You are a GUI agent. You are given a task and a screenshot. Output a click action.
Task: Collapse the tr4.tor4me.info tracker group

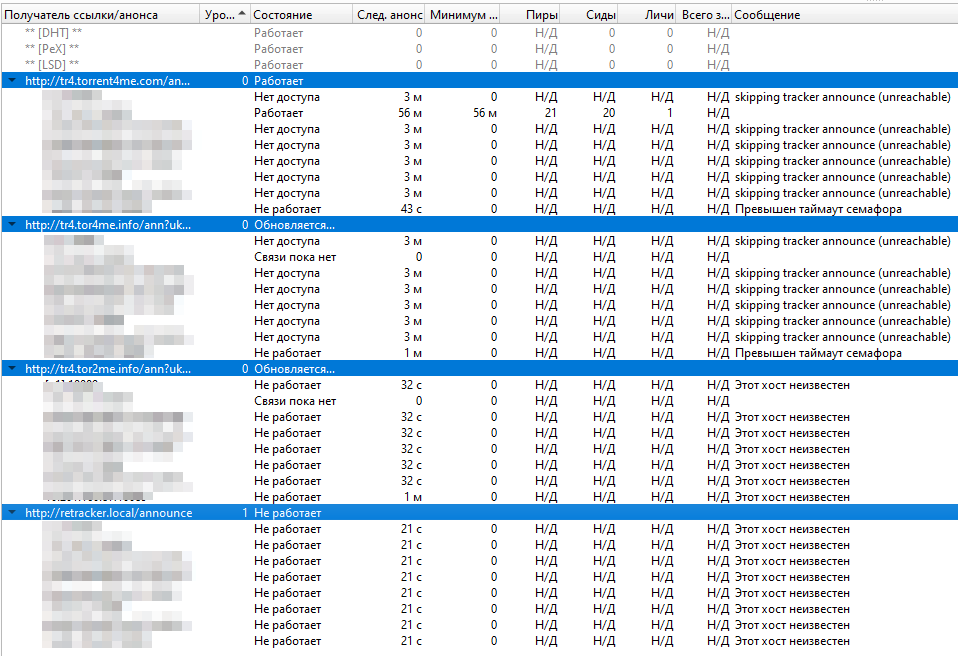click(x=11, y=225)
